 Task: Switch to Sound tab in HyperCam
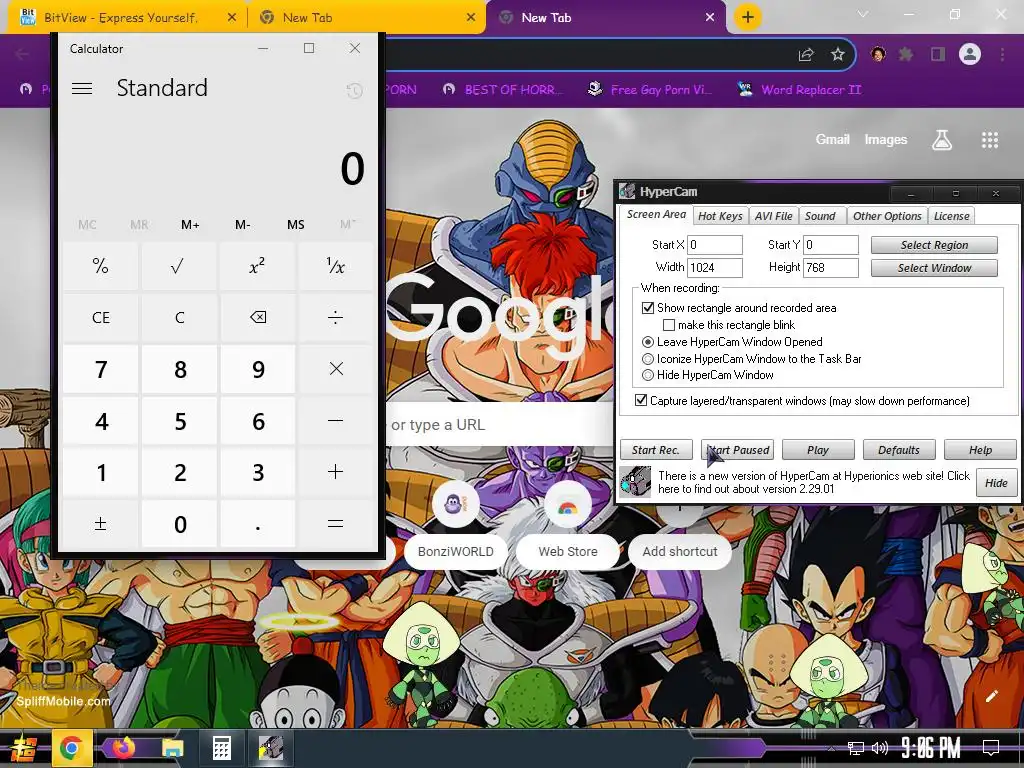pyautogui.click(x=820, y=216)
